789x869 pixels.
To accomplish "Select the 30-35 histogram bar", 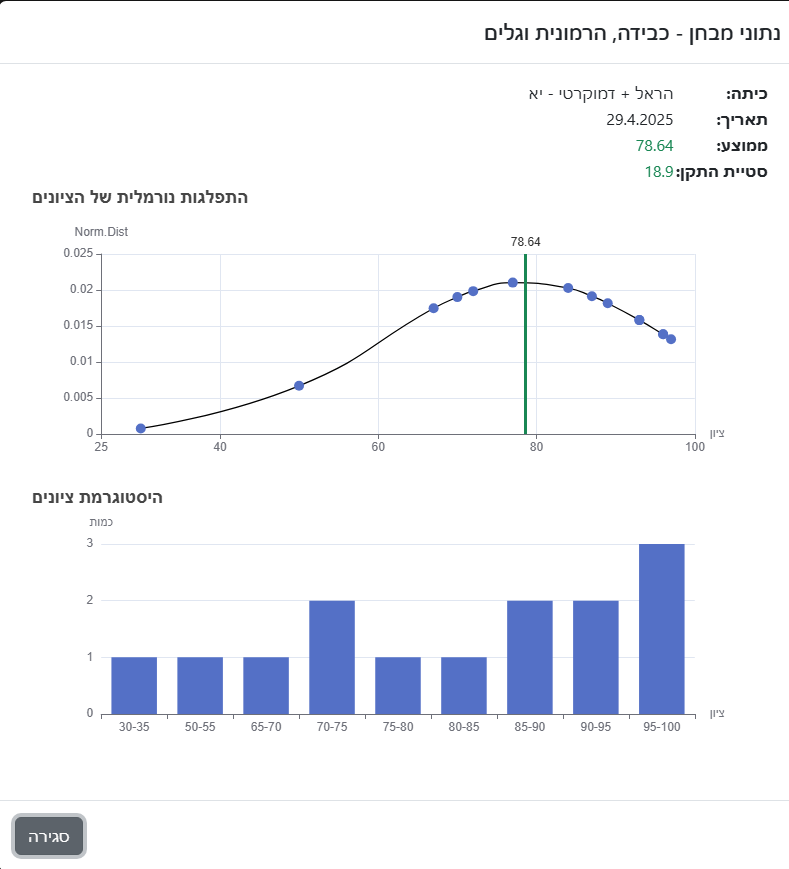I will (134, 685).
